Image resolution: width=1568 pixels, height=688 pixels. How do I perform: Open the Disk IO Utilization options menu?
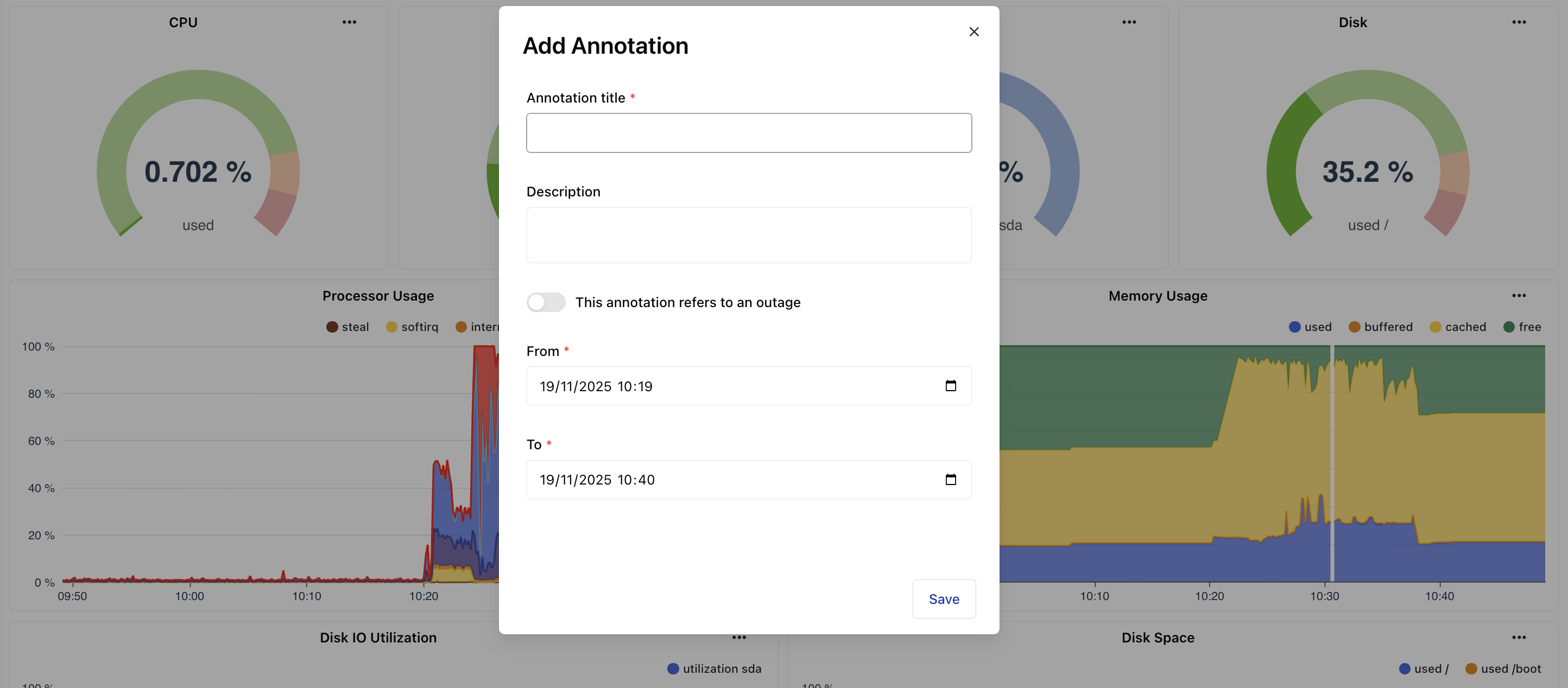[739, 637]
